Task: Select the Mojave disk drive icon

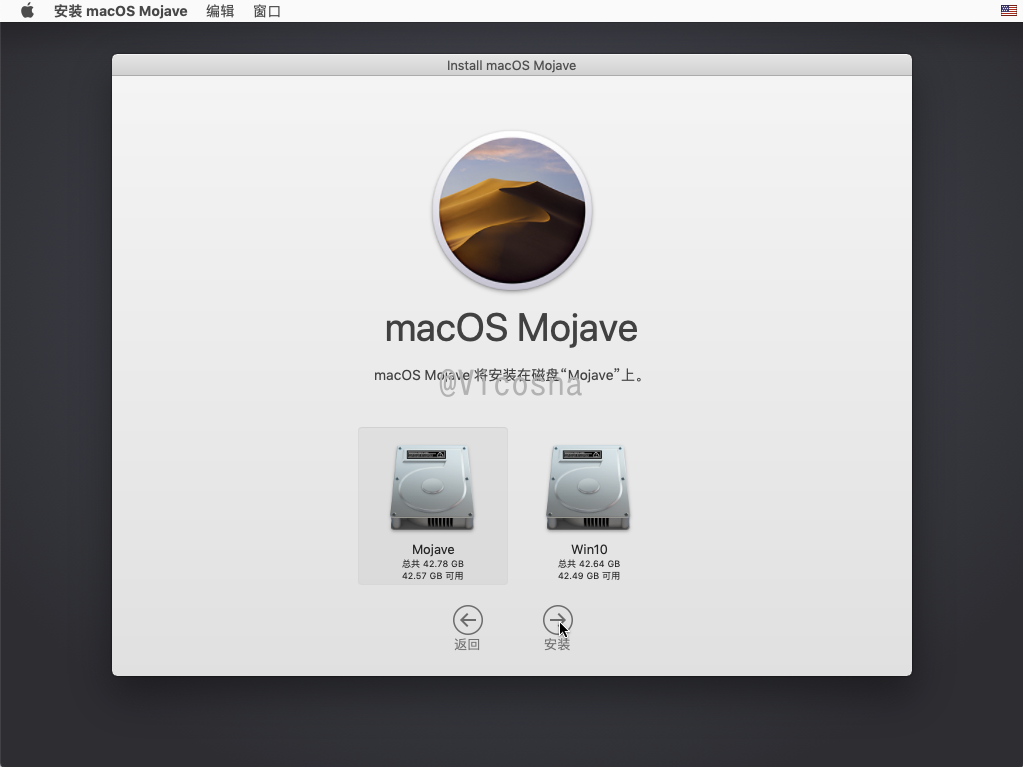Action: 432,488
